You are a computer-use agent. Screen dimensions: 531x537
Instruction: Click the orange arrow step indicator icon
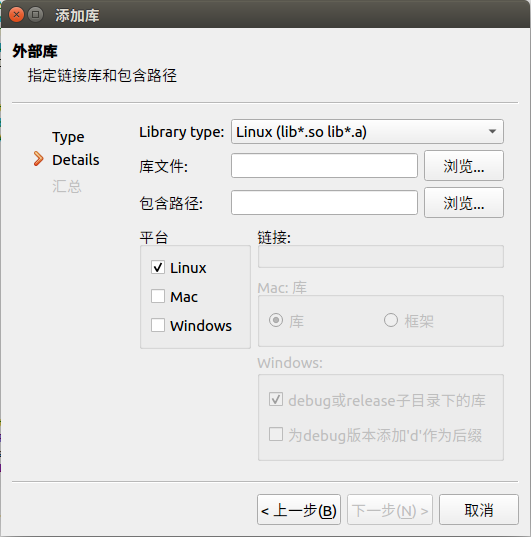tap(39, 159)
